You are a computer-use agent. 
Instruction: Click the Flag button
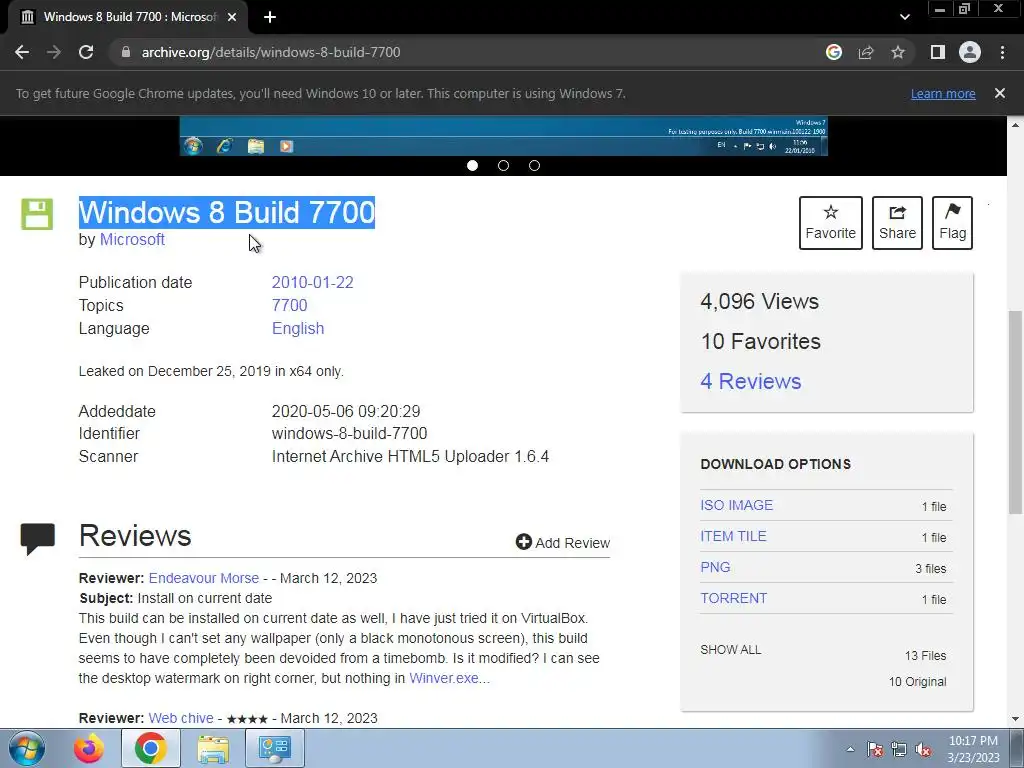click(x=952, y=223)
